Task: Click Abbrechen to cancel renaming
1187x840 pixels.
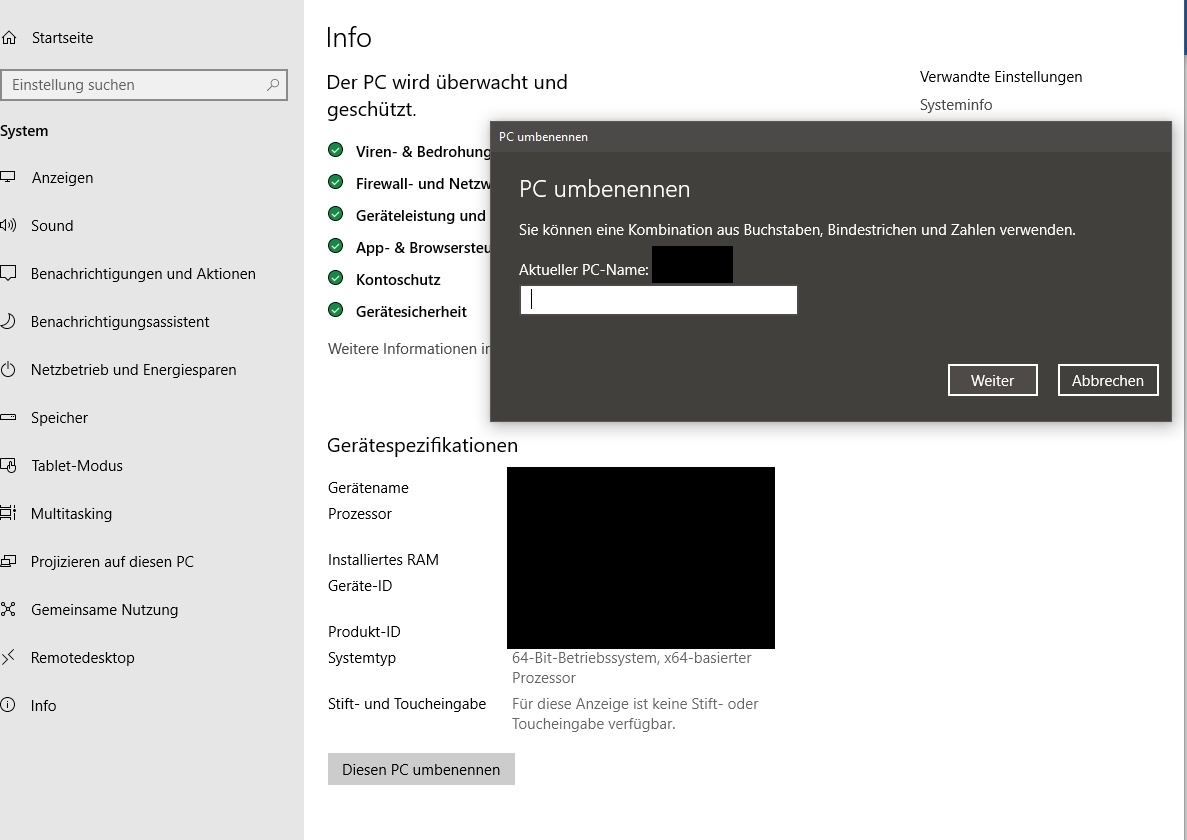Action: point(1108,380)
